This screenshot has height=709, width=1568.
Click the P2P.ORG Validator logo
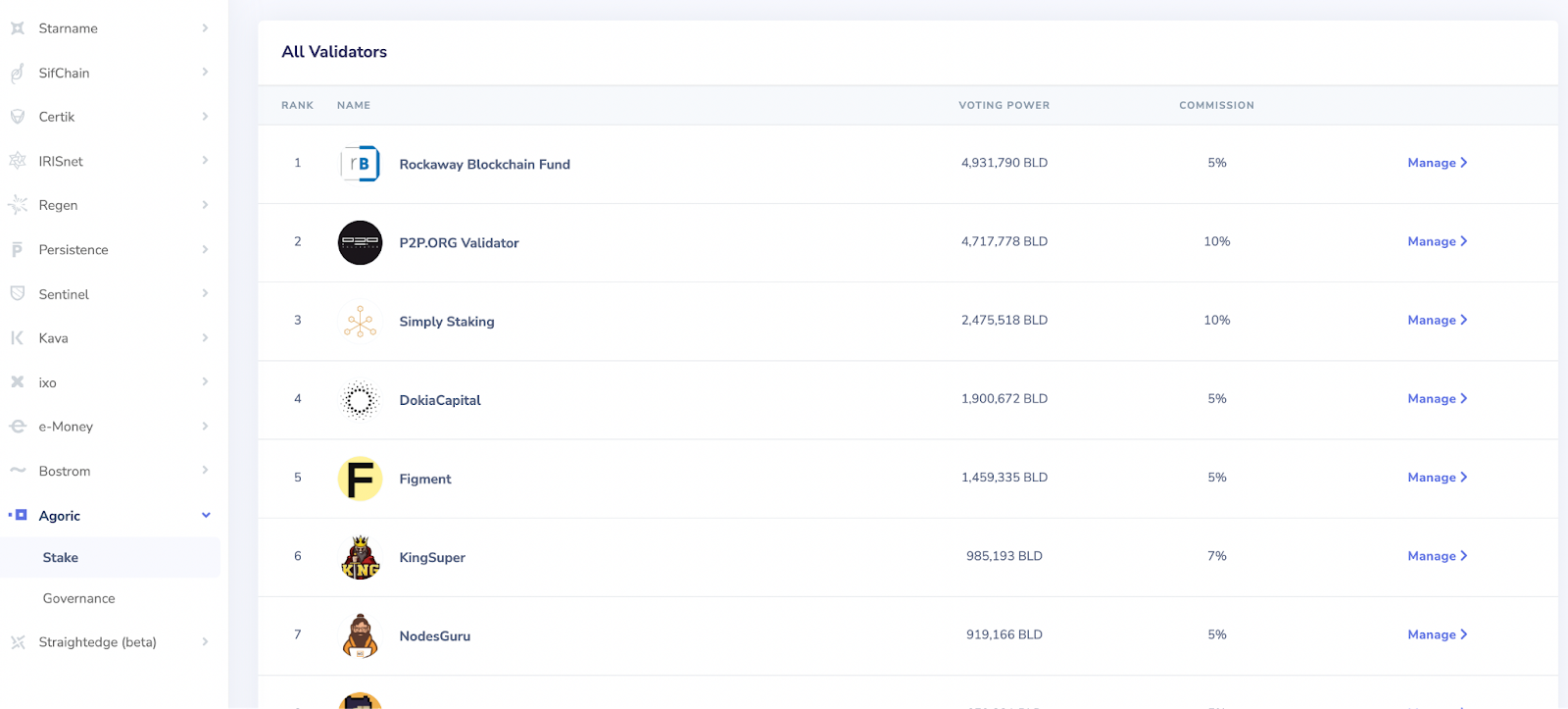point(360,242)
